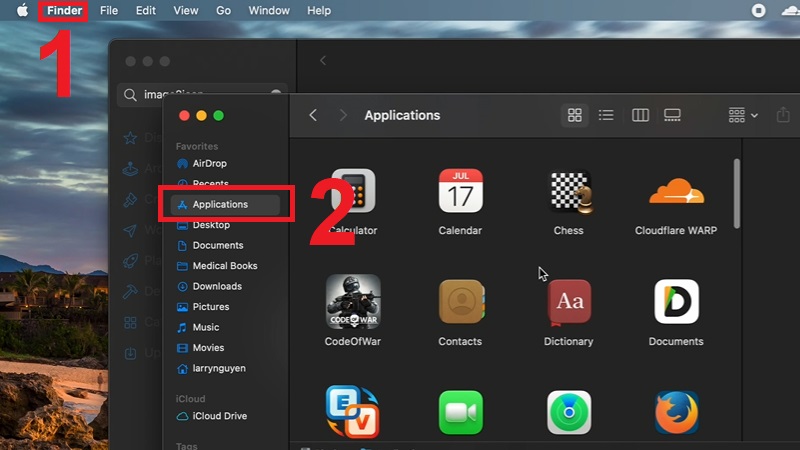Open the Finder menu in menu bar

[x=64, y=10]
